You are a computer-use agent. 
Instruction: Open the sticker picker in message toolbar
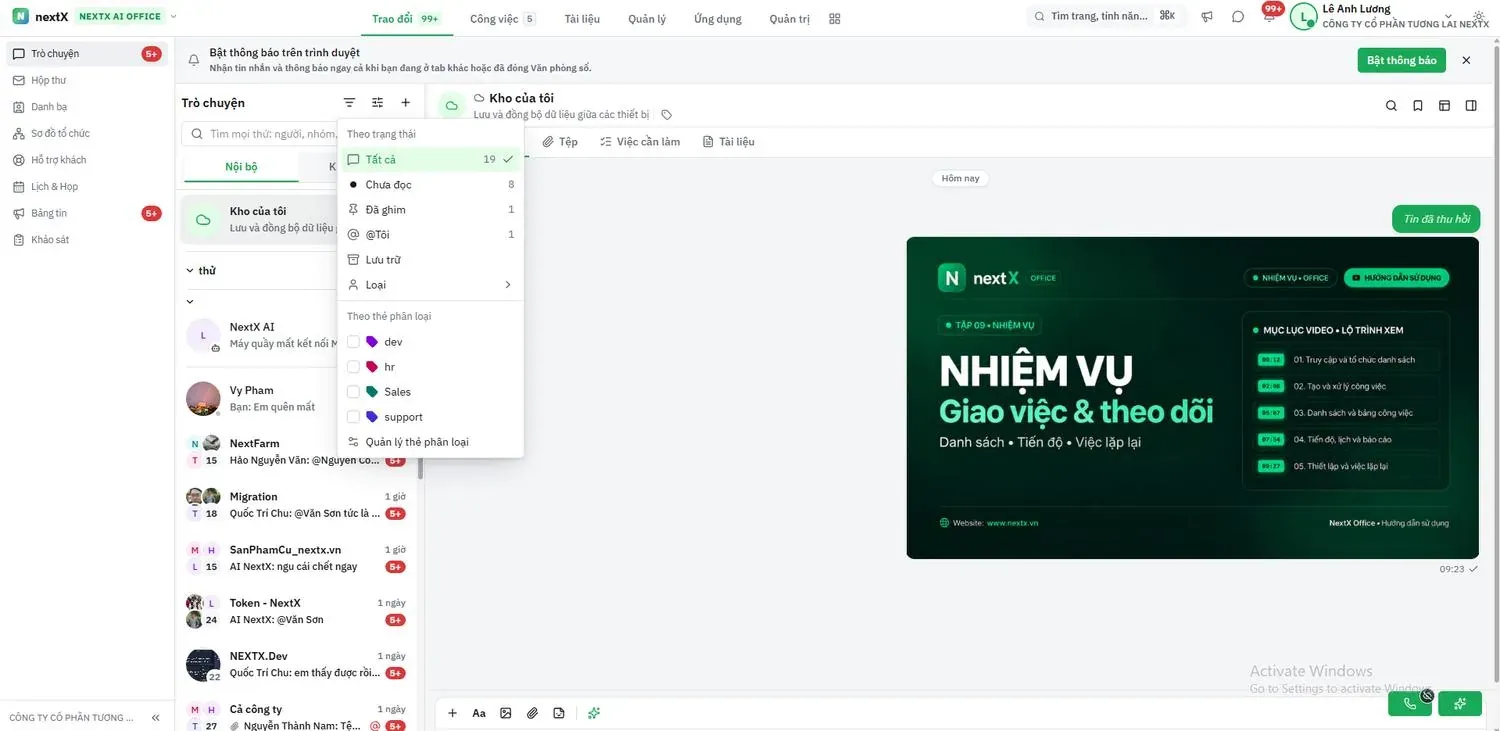559,713
